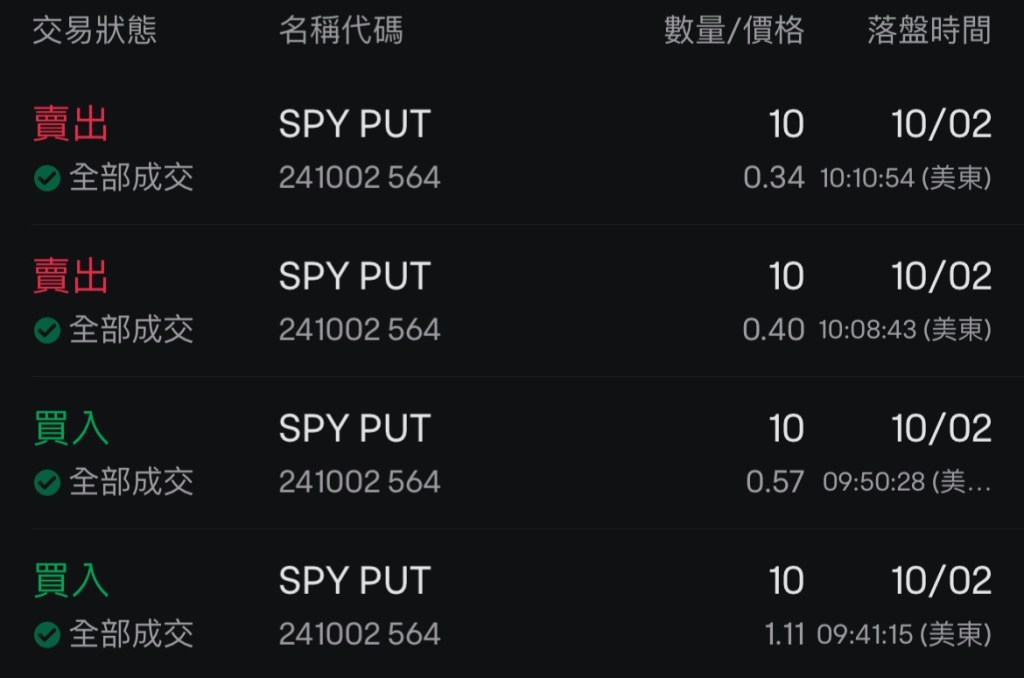This screenshot has height=678, width=1024.
Task: Click 全部成交 status on 10:08:43 order
Action: click(x=131, y=331)
